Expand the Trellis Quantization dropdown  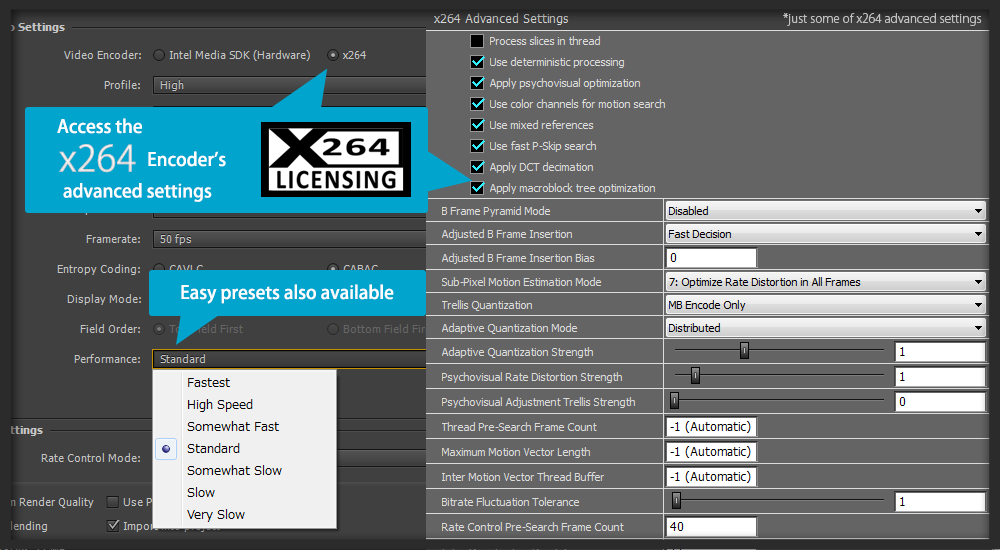(825, 305)
